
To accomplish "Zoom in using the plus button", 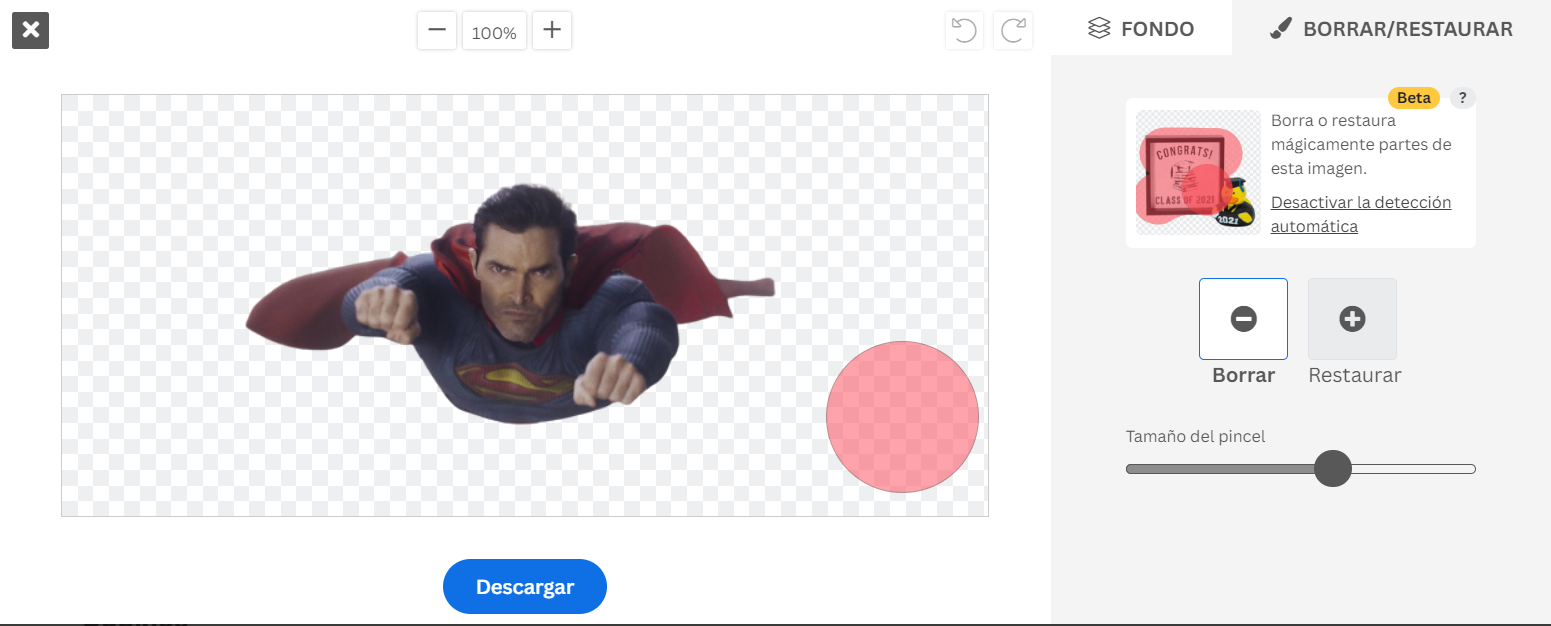I will point(552,30).
